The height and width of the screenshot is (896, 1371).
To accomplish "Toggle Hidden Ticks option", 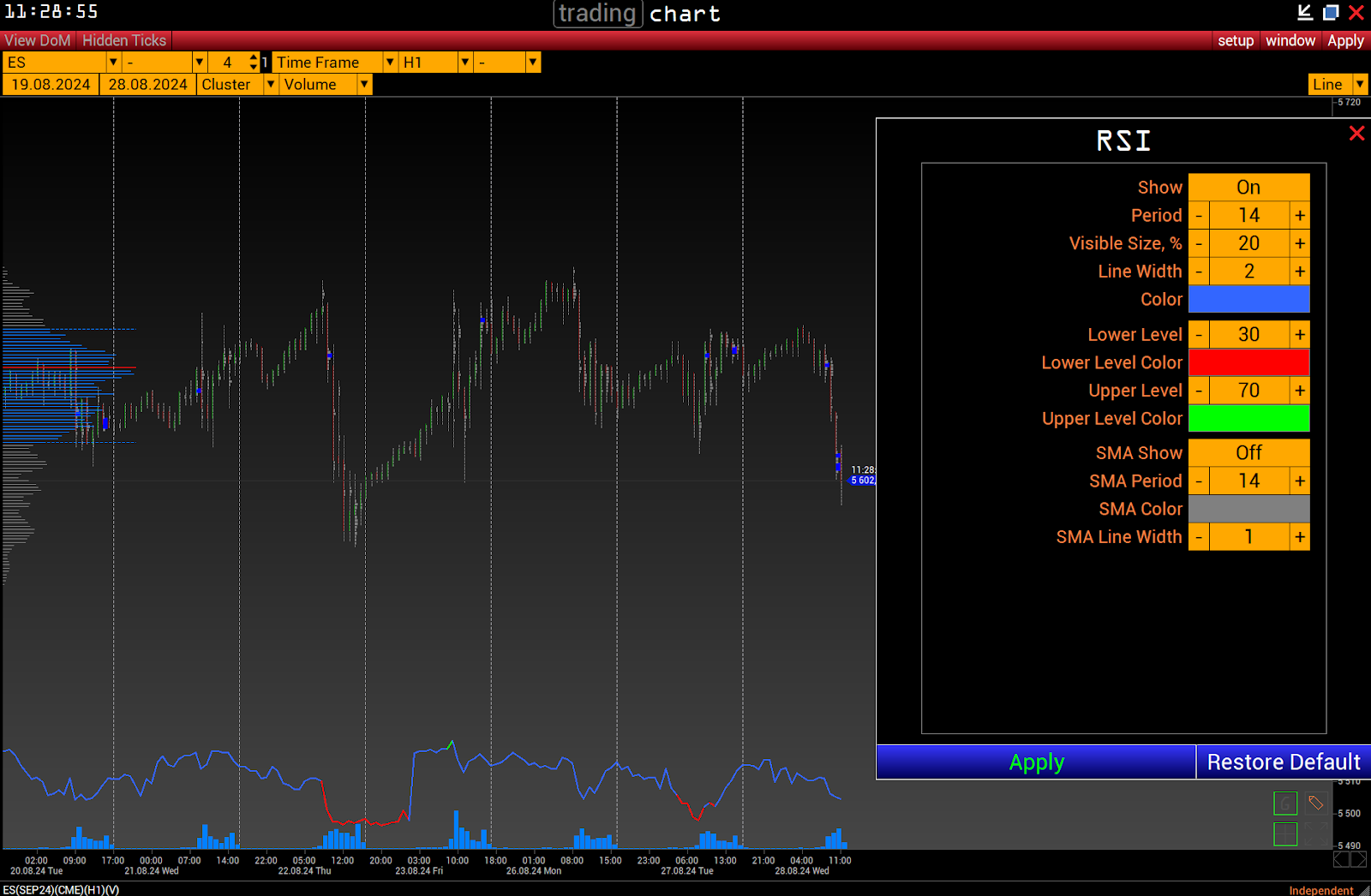I will [x=124, y=40].
